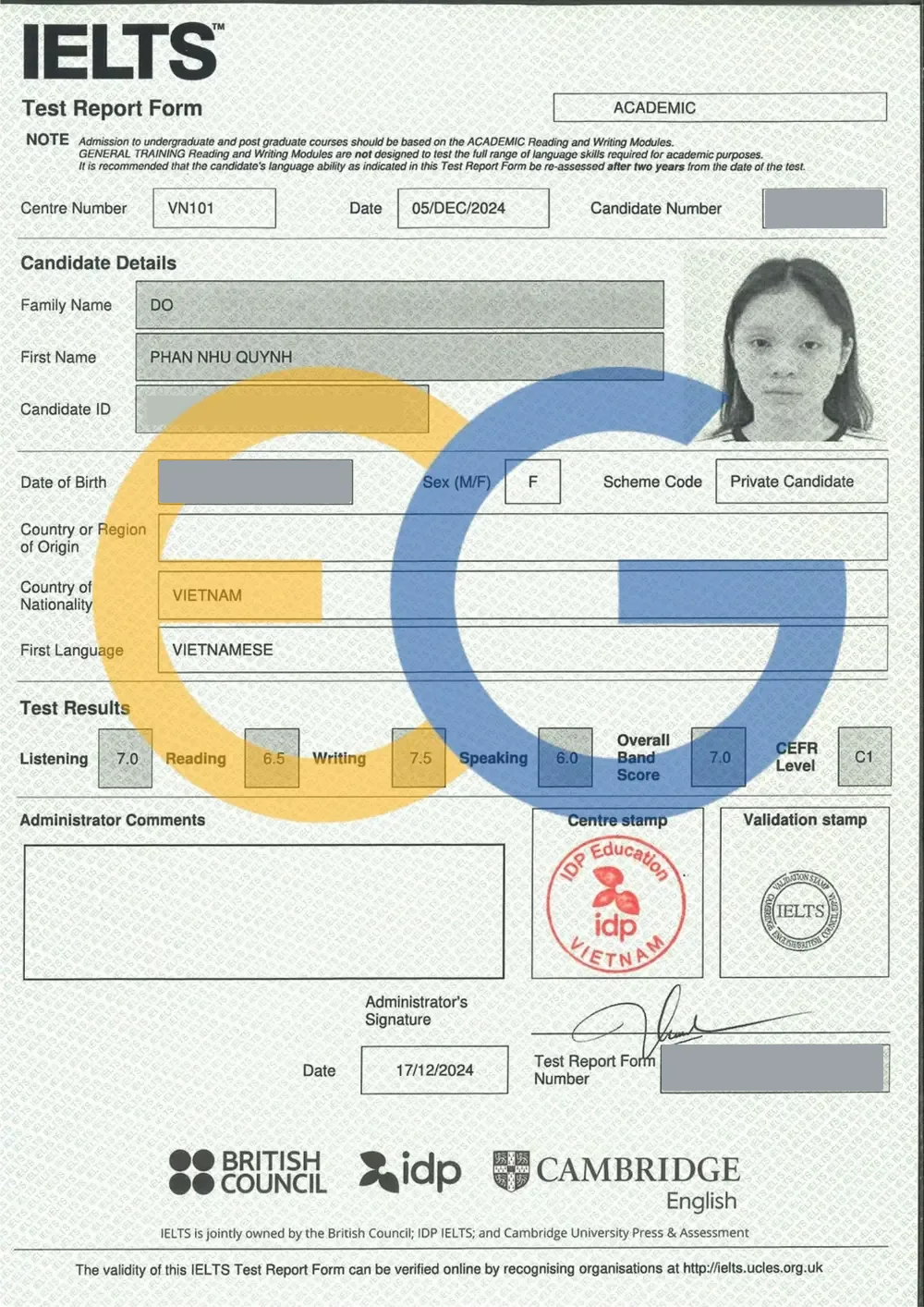
Task: Click the Administrator Comments box
Action: point(264,911)
